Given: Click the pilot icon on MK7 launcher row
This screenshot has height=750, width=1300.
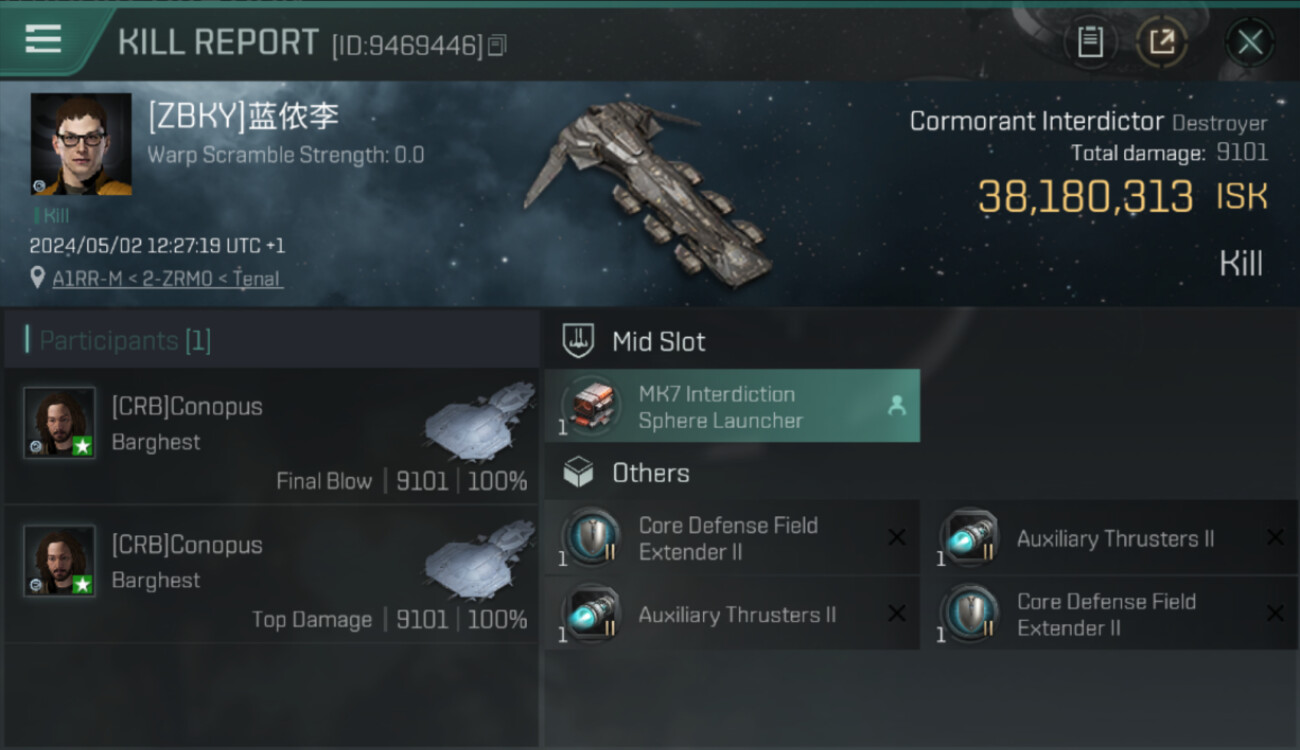Looking at the screenshot, I should [896, 405].
